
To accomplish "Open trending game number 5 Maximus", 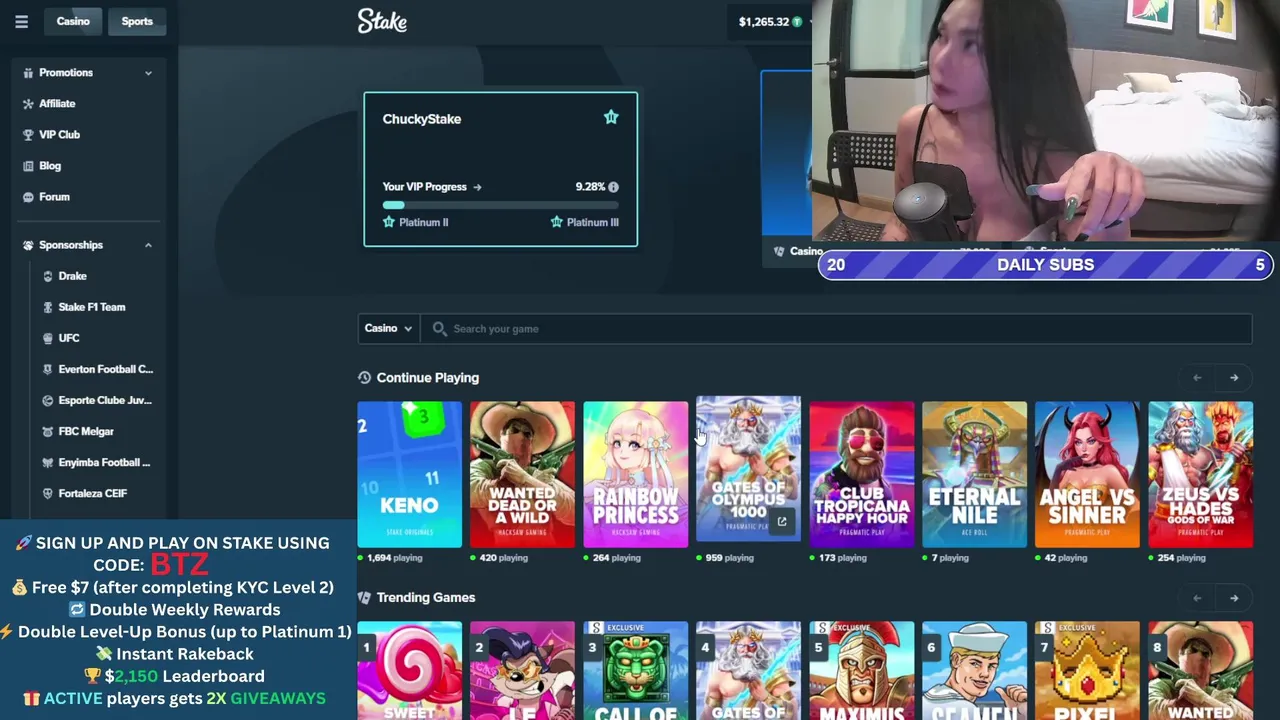I will (x=862, y=670).
